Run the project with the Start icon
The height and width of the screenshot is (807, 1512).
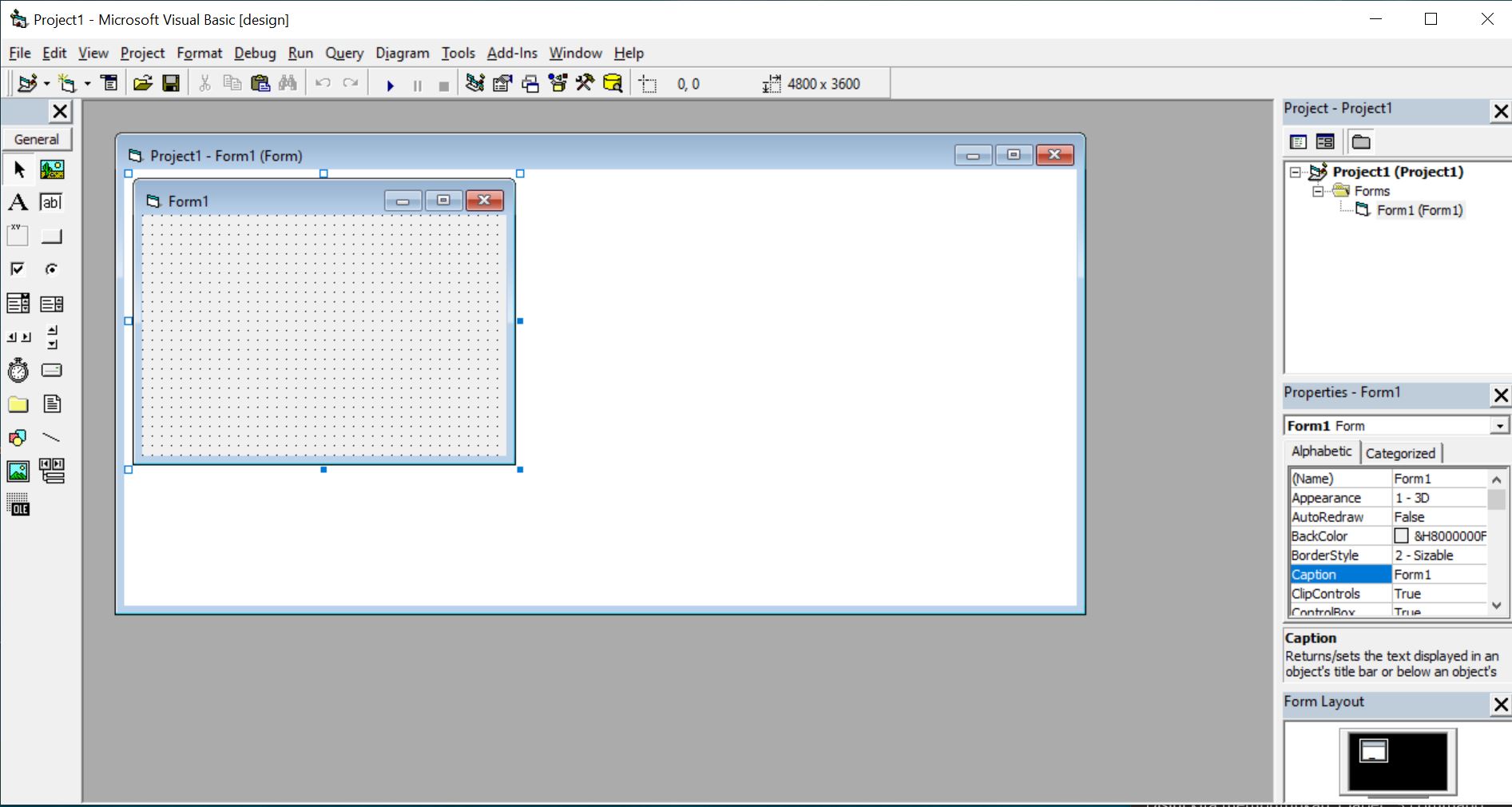[390, 85]
